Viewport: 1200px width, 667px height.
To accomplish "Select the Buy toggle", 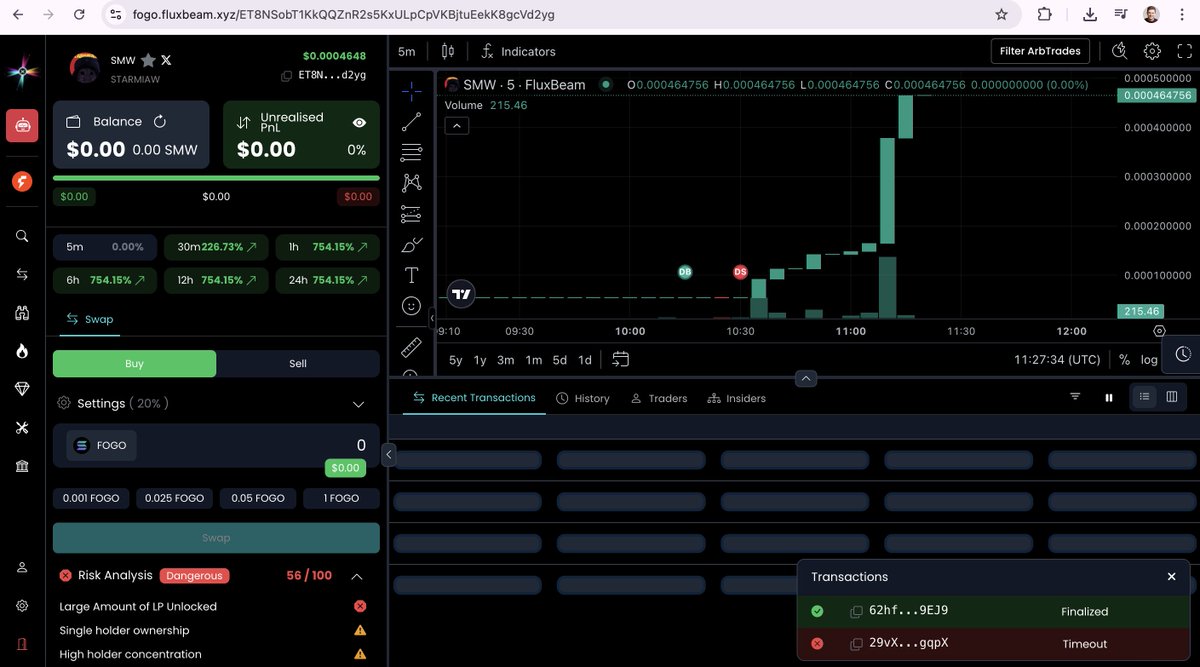I will (x=134, y=364).
